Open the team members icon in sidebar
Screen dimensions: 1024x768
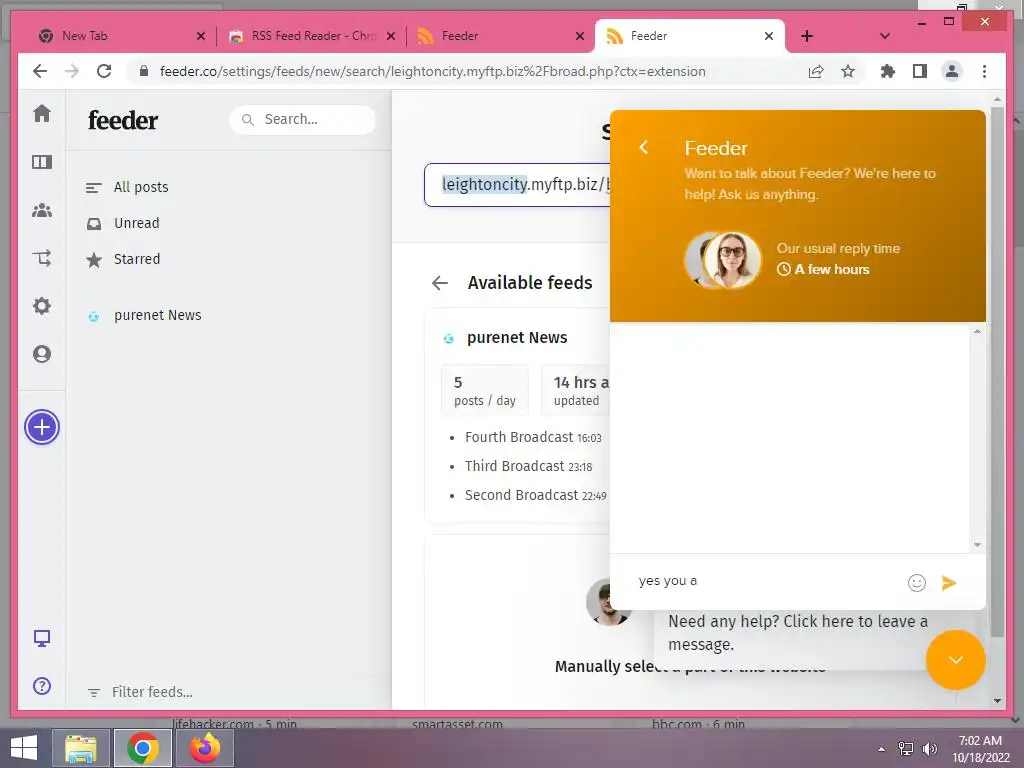[x=42, y=210]
